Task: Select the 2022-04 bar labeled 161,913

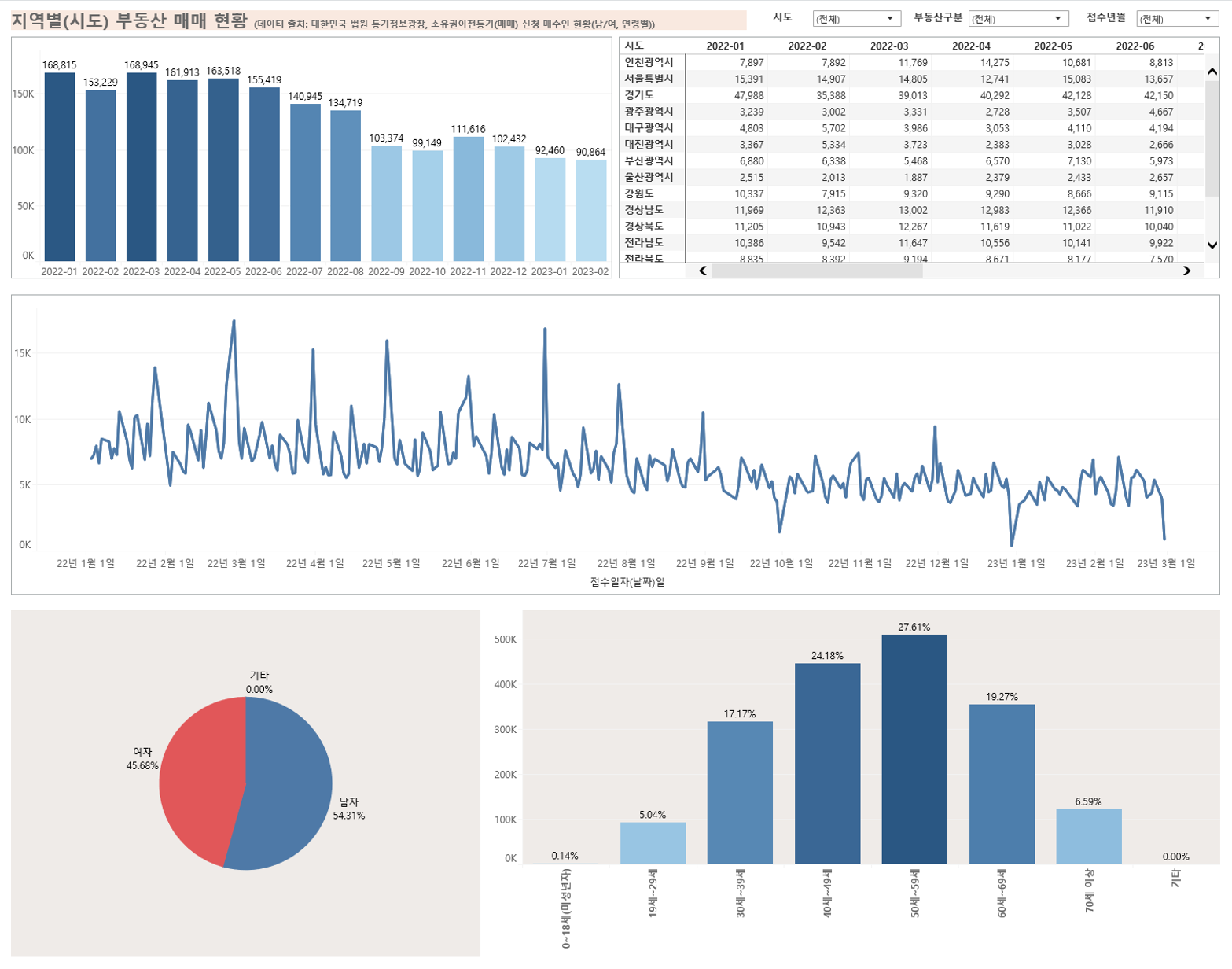Action: 182,171
